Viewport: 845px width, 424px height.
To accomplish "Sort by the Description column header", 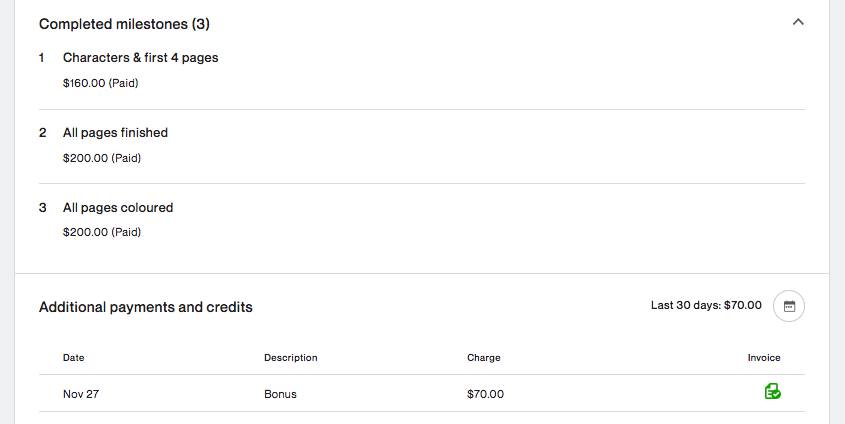I will [x=290, y=358].
